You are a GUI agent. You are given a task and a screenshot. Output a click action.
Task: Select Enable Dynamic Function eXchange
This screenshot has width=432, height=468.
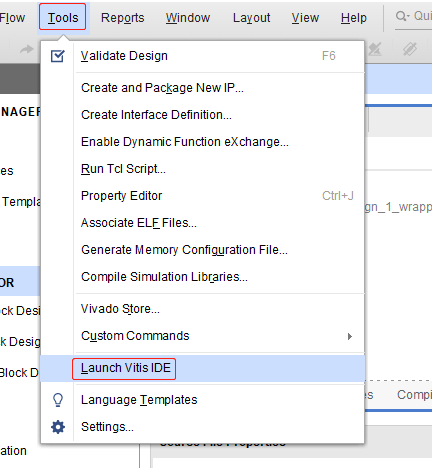(x=202, y=142)
